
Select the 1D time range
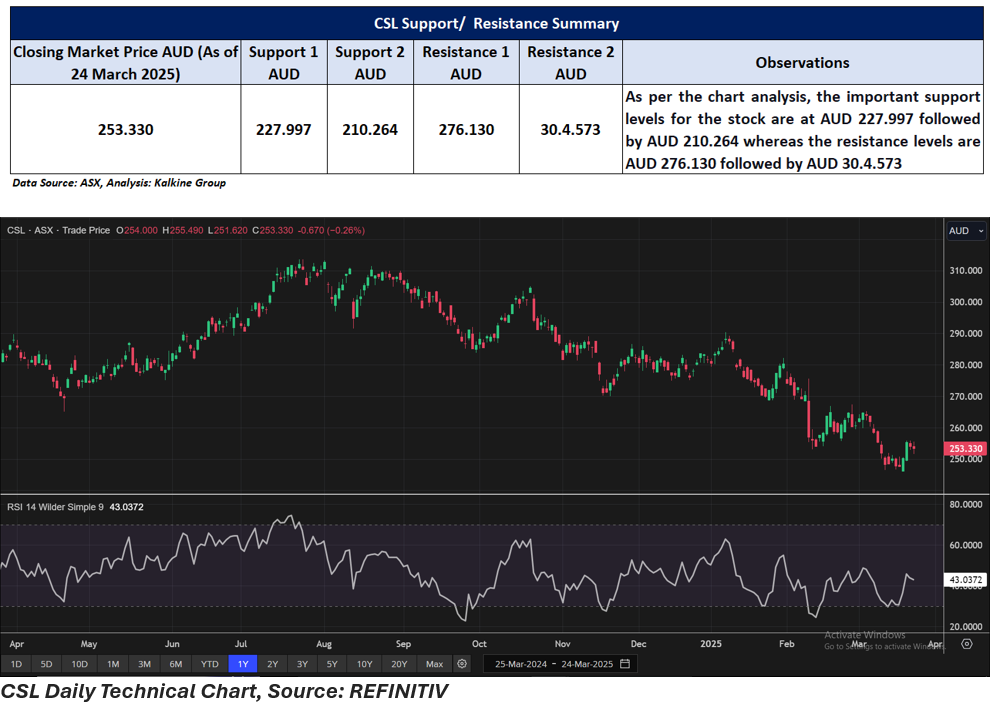click(x=16, y=664)
